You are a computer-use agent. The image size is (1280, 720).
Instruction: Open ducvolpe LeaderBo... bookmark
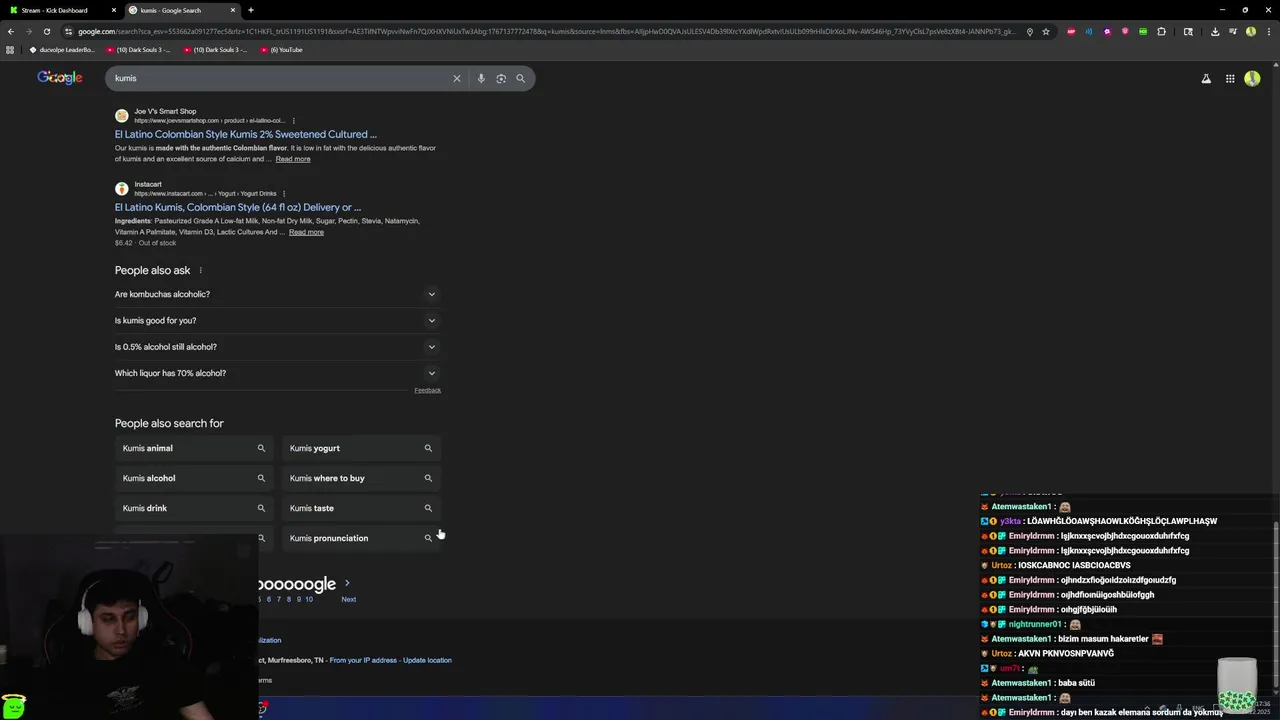pos(62,49)
